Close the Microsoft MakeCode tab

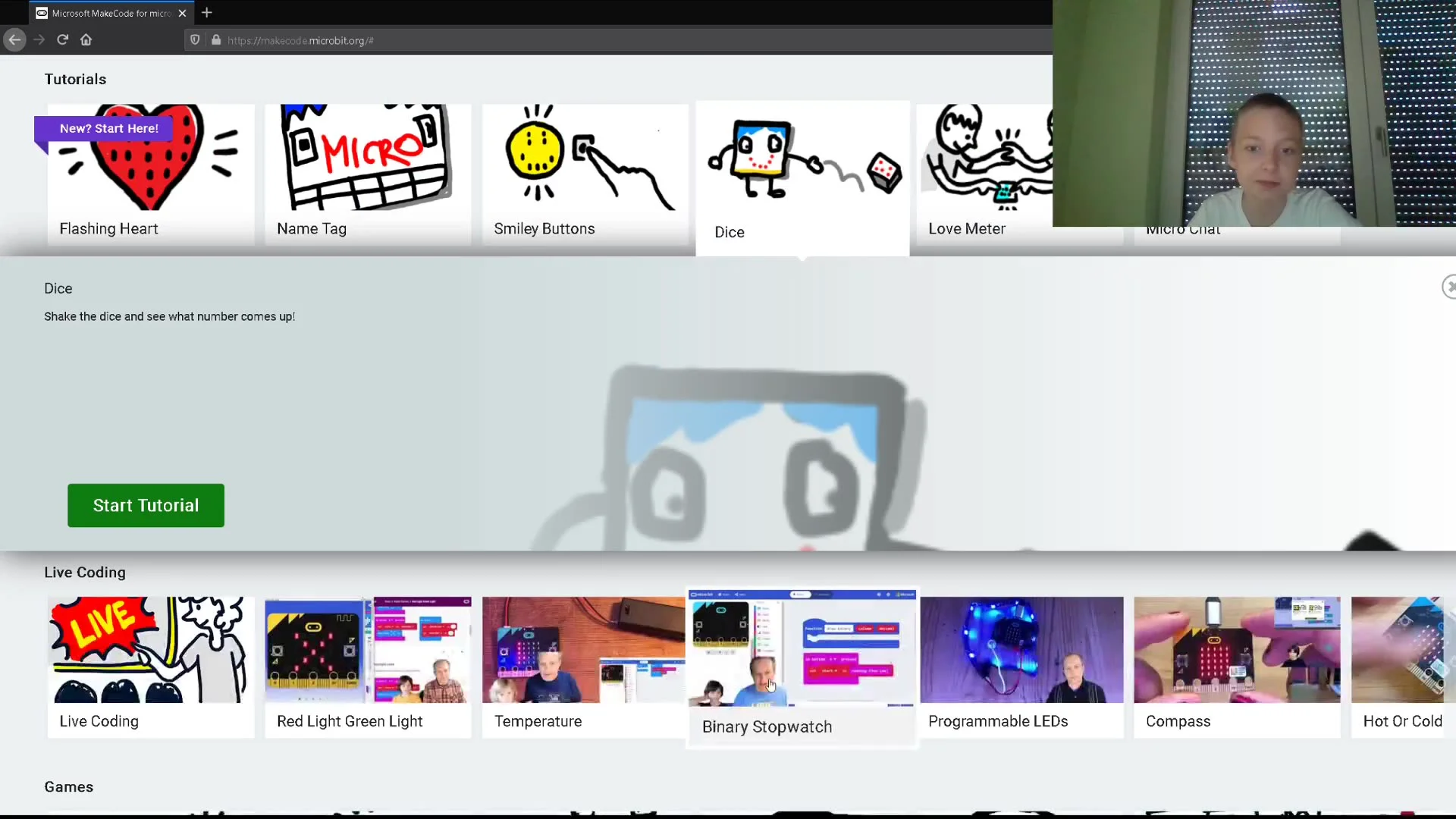182,13
